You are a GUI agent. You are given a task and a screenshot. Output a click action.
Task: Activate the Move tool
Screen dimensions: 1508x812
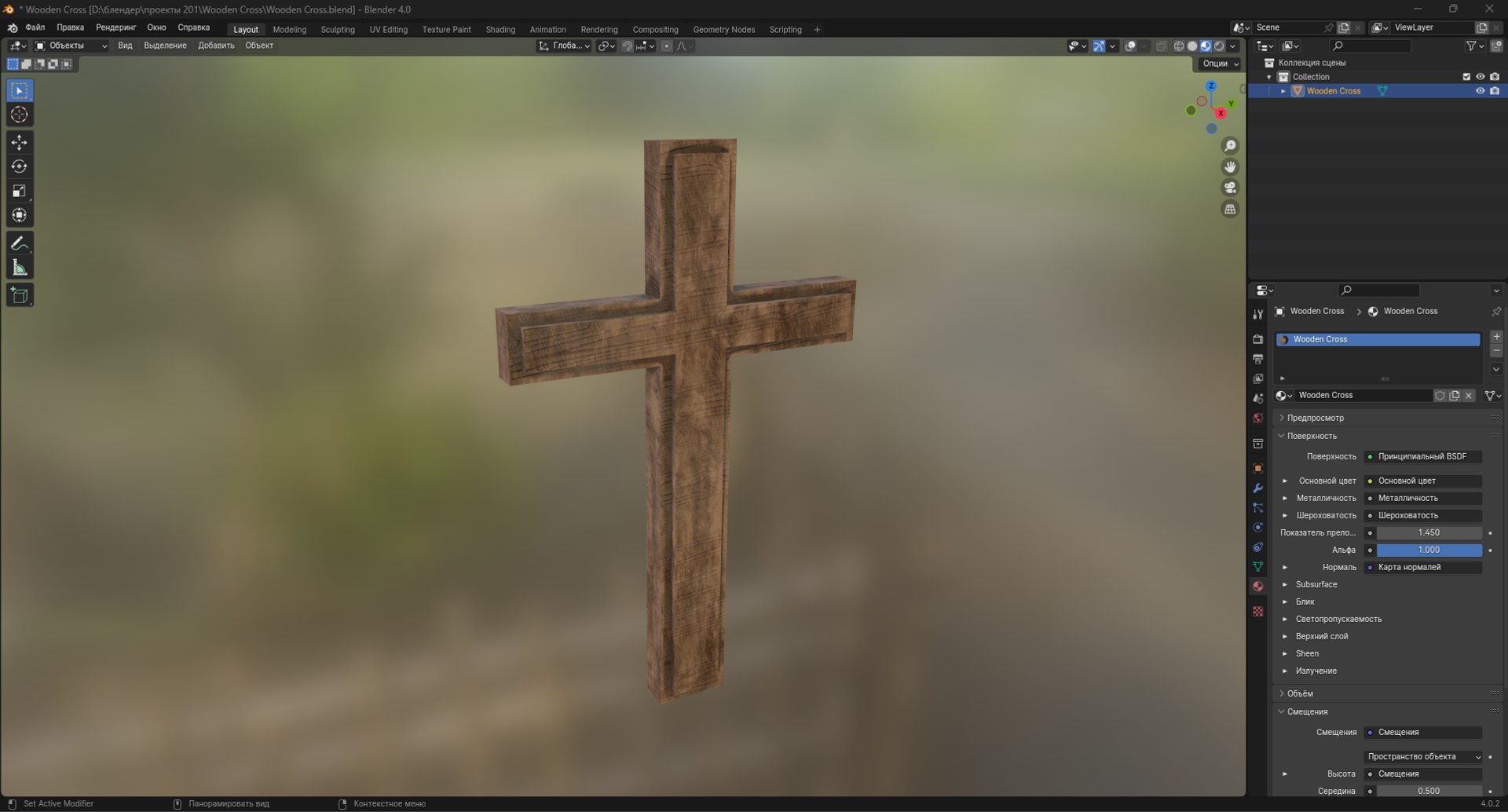pos(20,142)
